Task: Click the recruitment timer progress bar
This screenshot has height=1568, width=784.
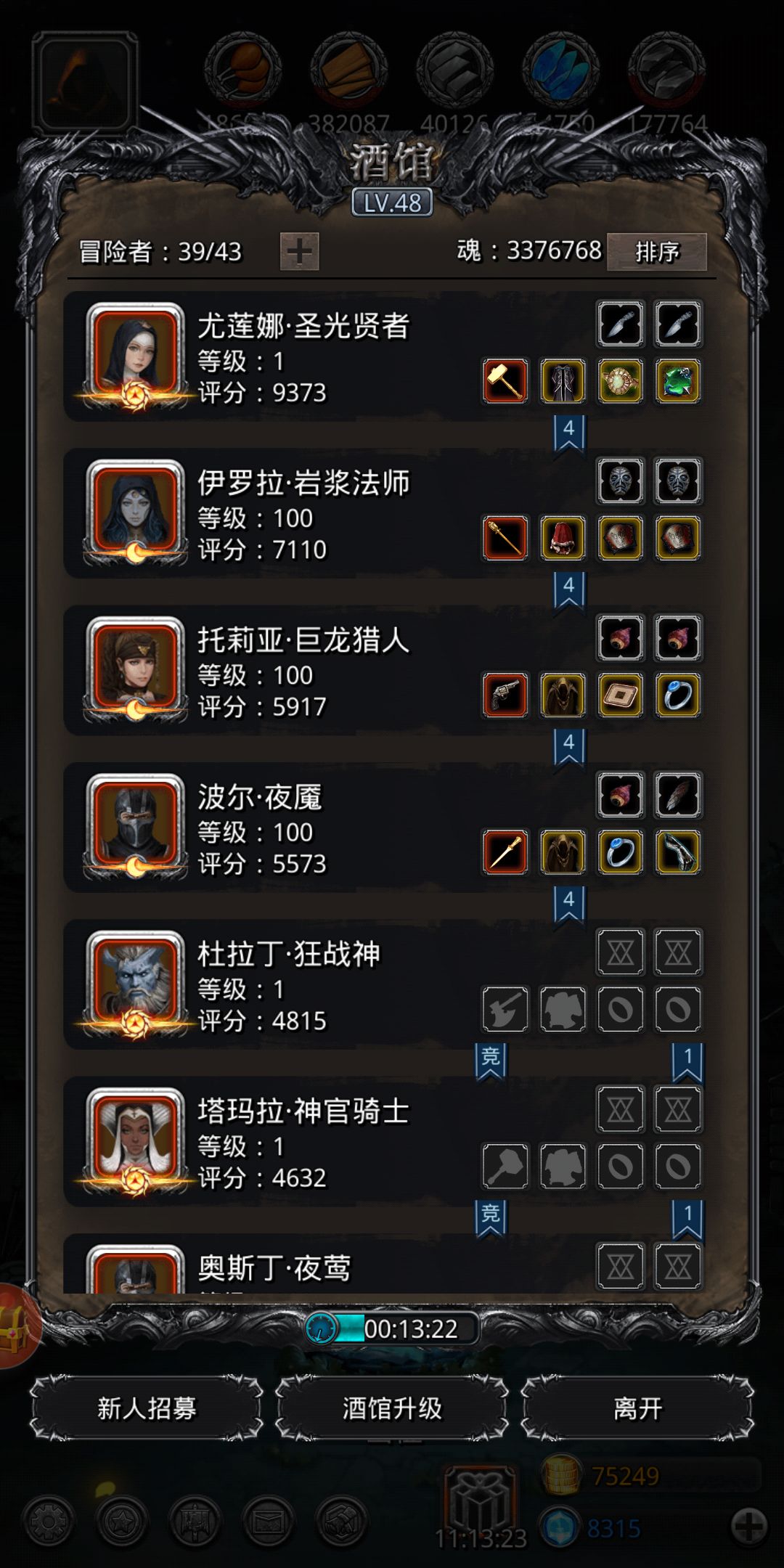Action: [392, 1328]
